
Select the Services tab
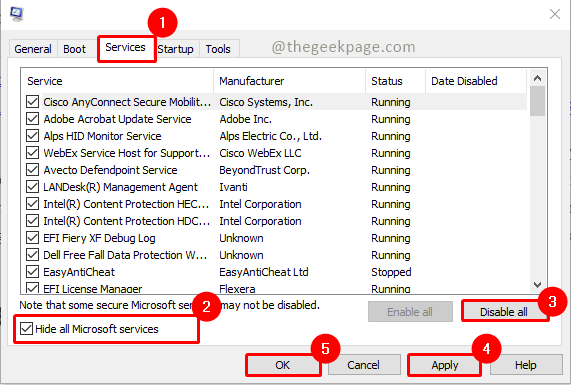tap(125, 47)
